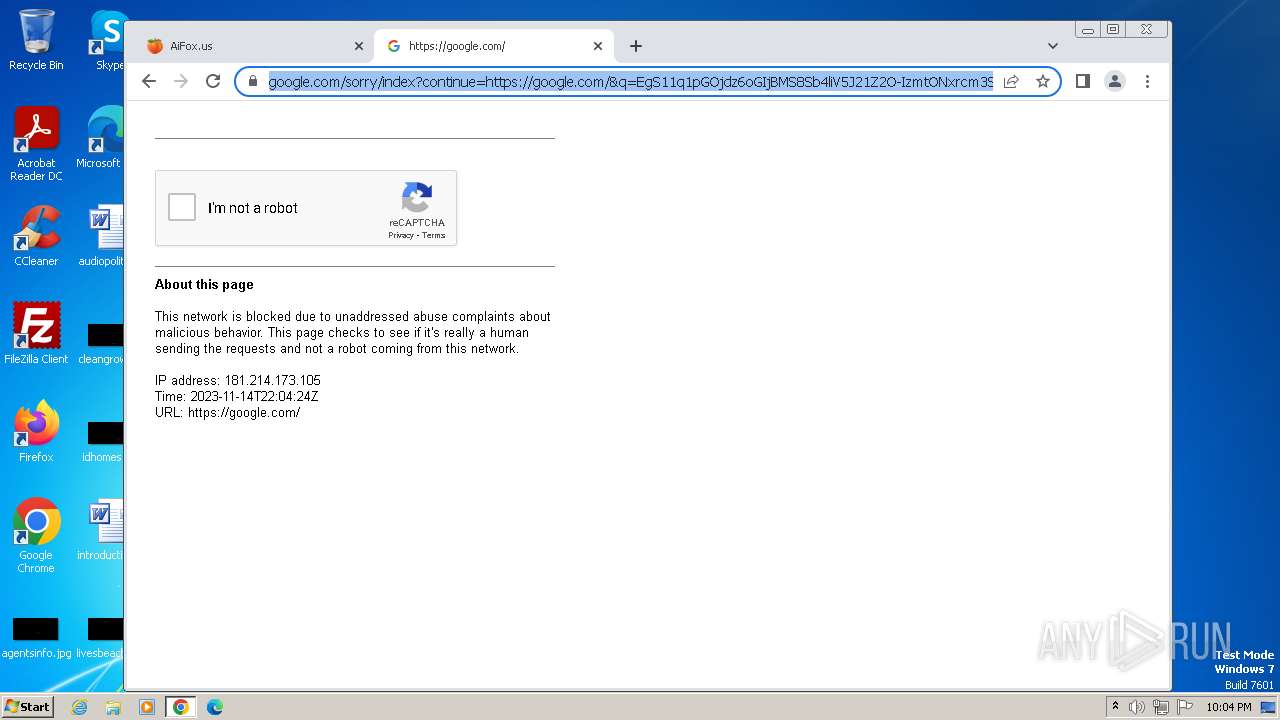Viewport: 1280px width, 720px height.
Task: Expand the tab search dropdown chevron
Action: click(x=1052, y=46)
